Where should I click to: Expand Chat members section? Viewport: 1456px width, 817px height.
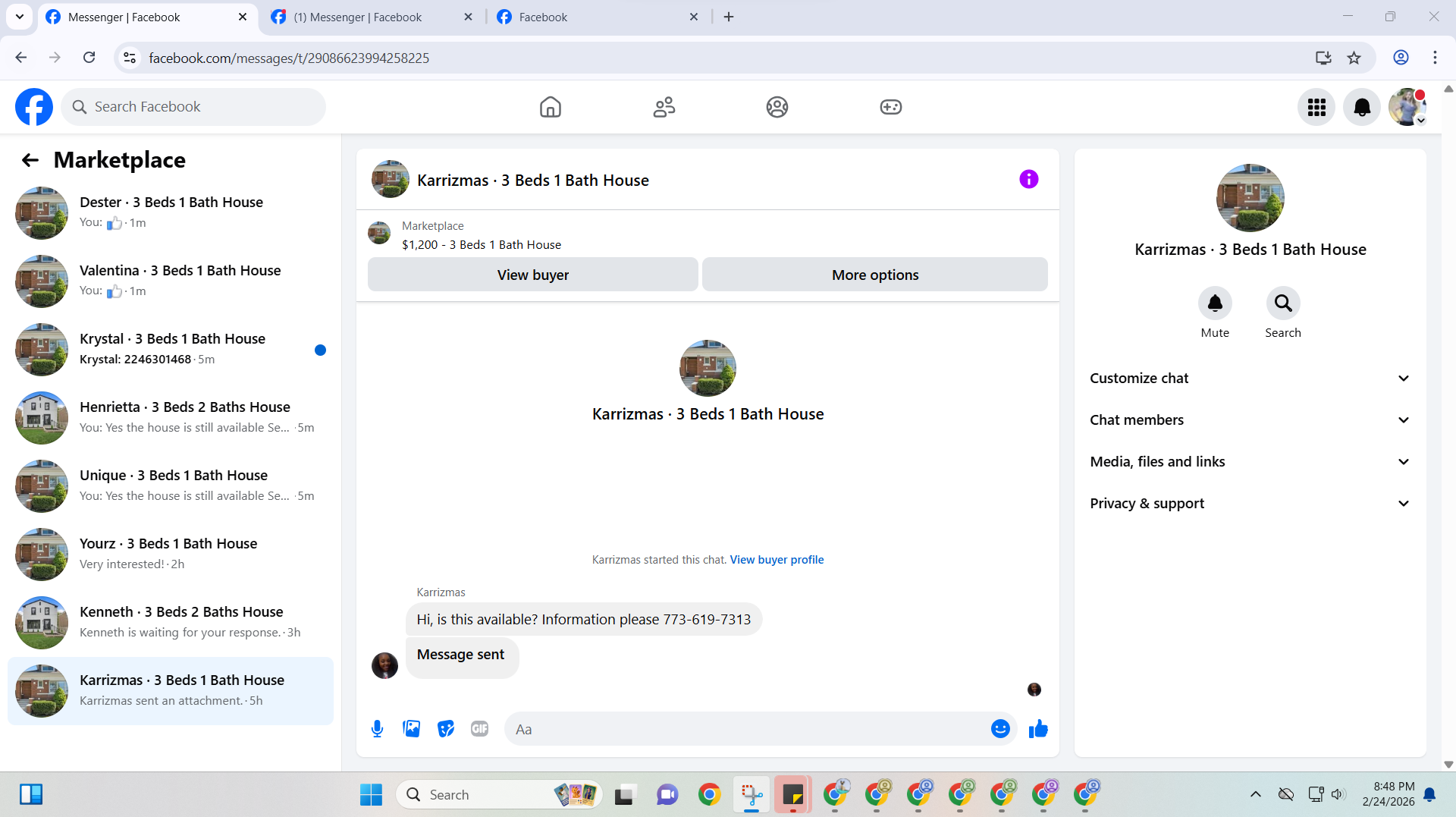click(x=1250, y=420)
